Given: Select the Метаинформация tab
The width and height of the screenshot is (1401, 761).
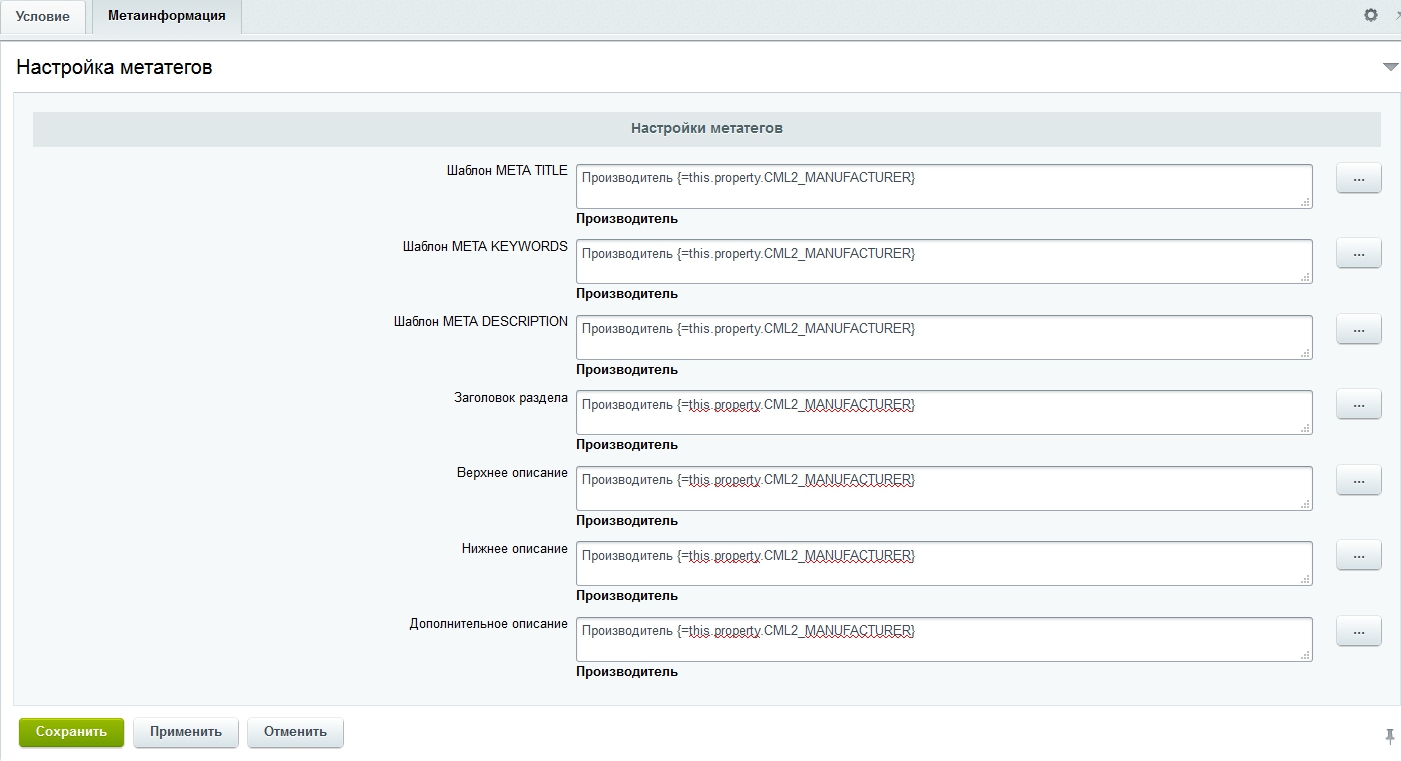Looking at the screenshot, I should (166, 16).
